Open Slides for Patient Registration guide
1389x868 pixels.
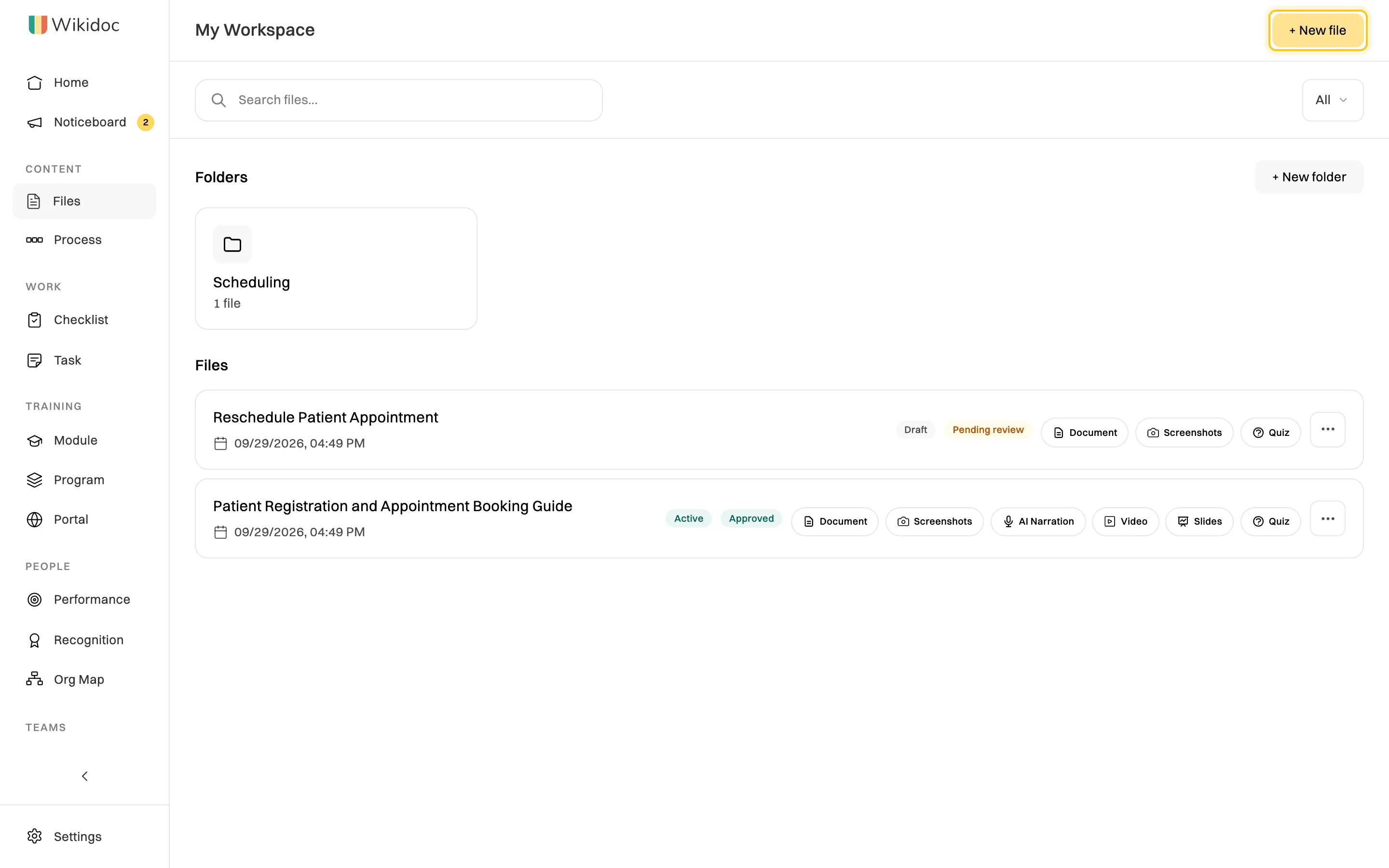click(1199, 522)
